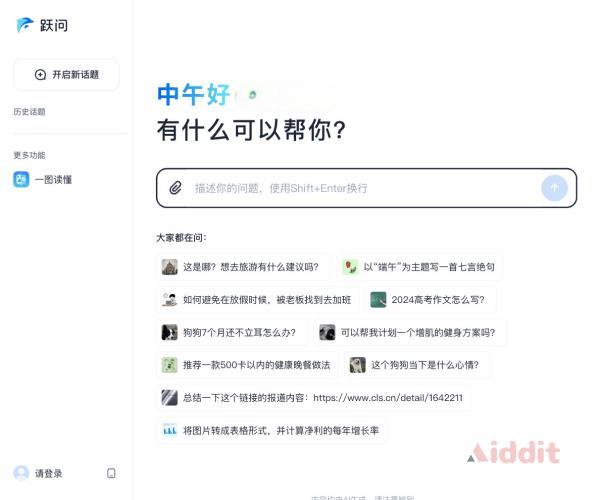Choose suggestion 这是哪？想去旅游有什么建议吗？

[x=243, y=267]
